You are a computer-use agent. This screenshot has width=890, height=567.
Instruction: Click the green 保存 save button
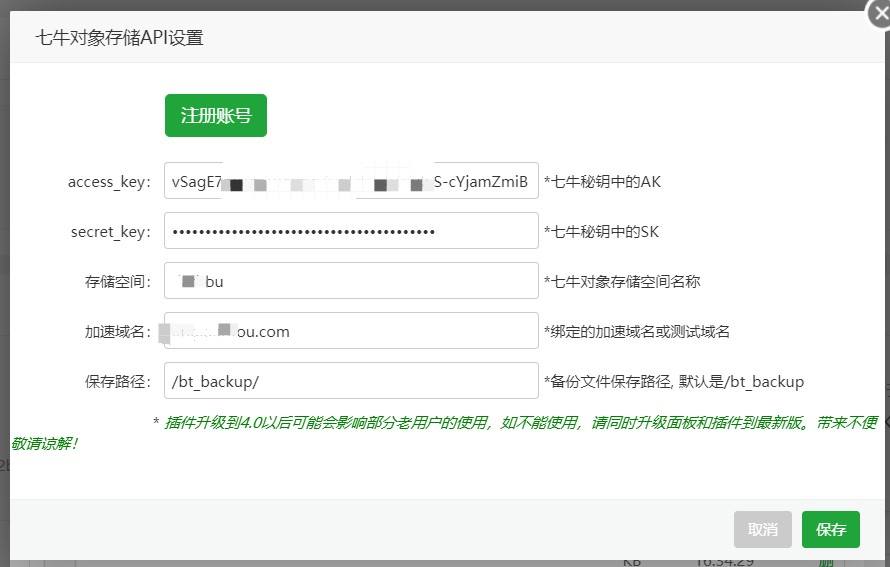(830, 530)
